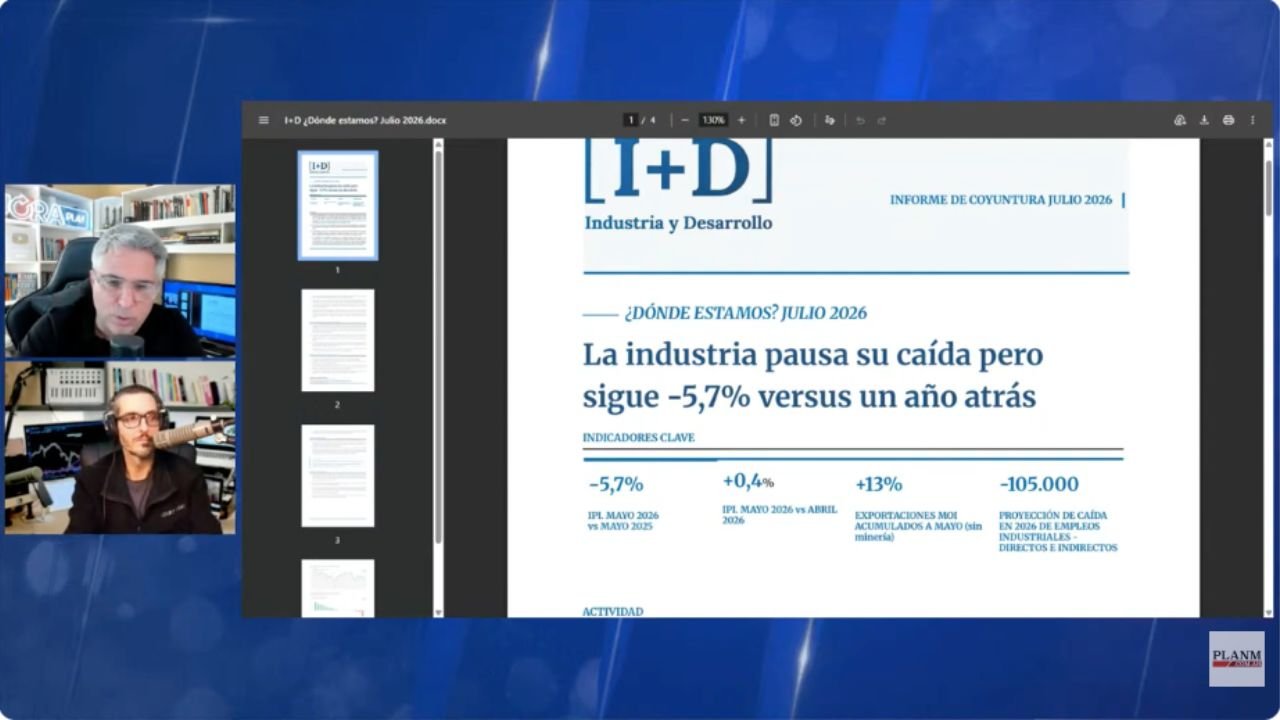The image size is (1280, 720).
Task: Click 'IPI. MAYO 2026 vs MAYO 2025' caption
Action: coord(623,520)
